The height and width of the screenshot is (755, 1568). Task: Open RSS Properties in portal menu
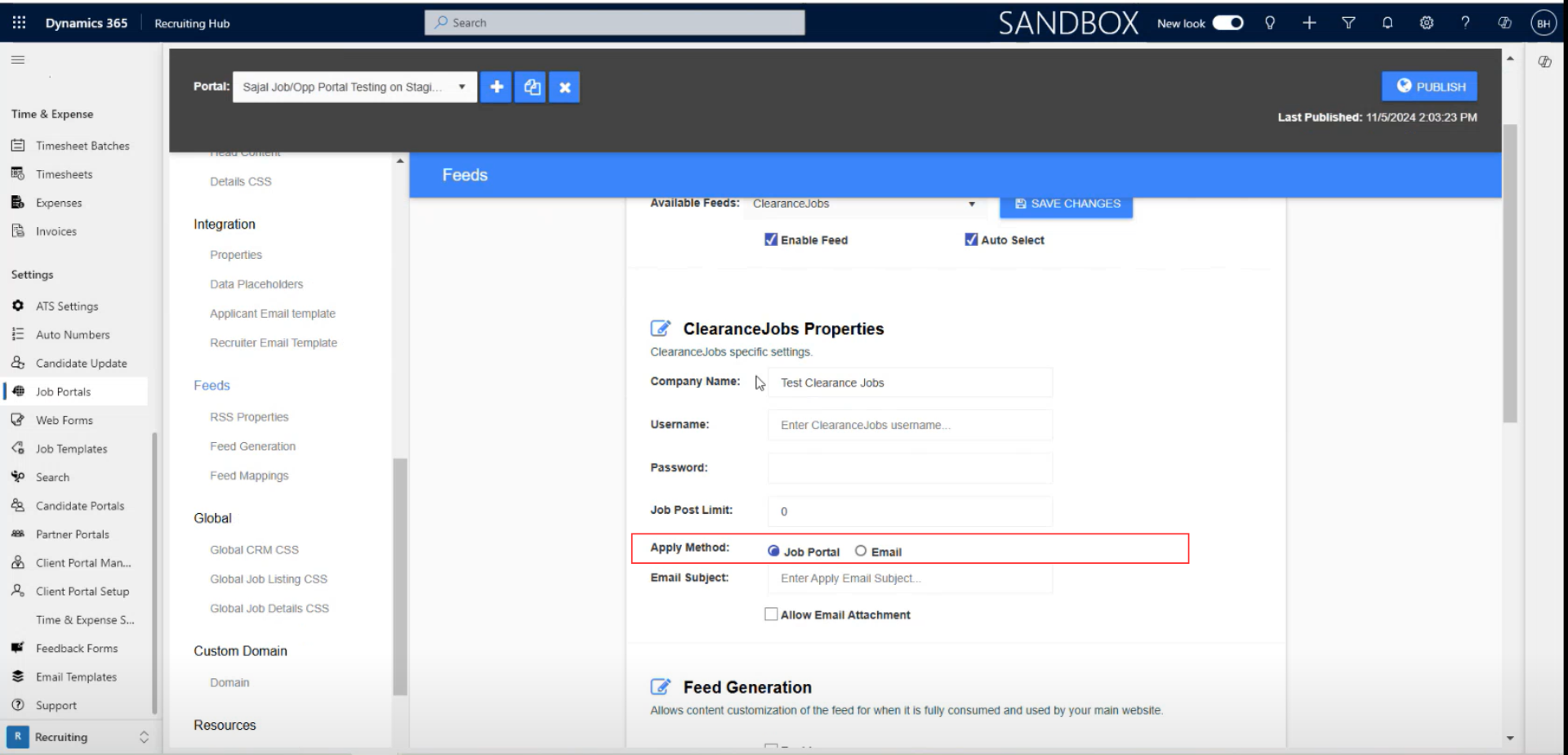pyautogui.click(x=249, y=417)
